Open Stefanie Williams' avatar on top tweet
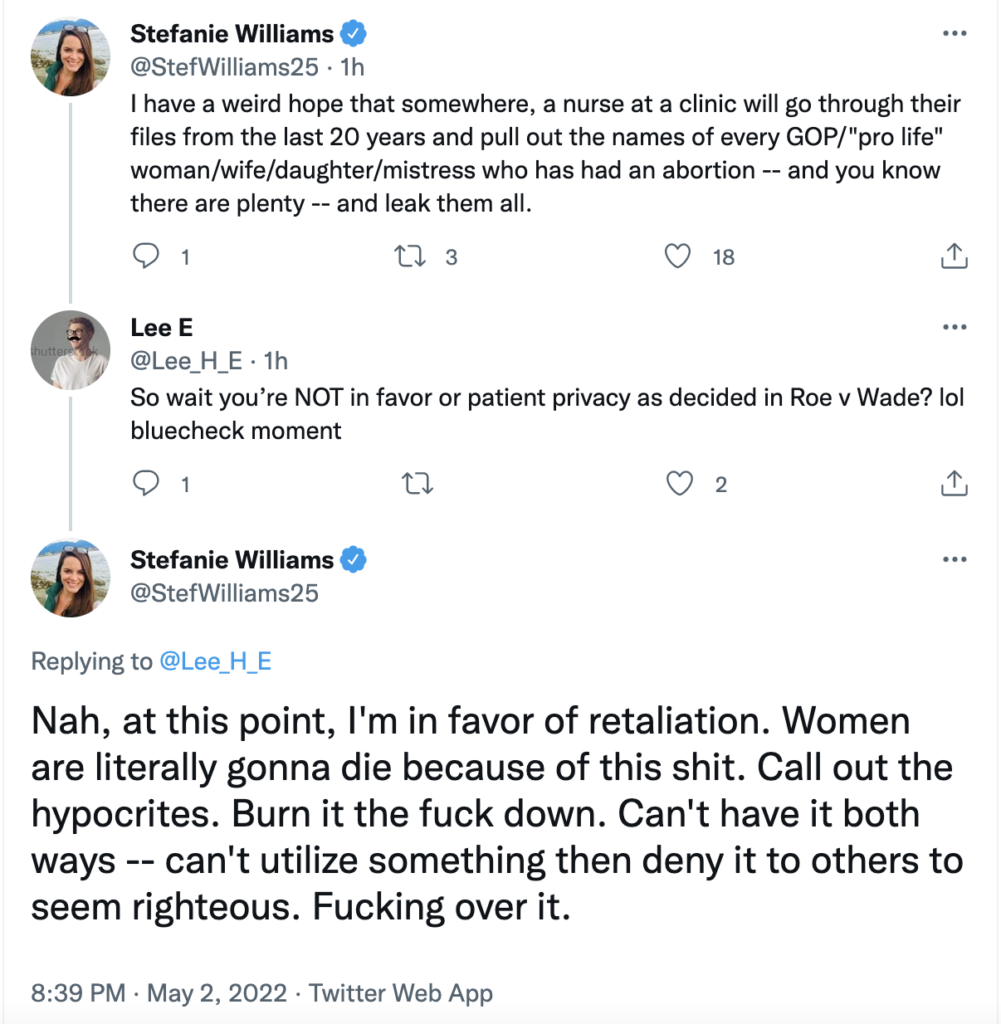 point(69,56)
